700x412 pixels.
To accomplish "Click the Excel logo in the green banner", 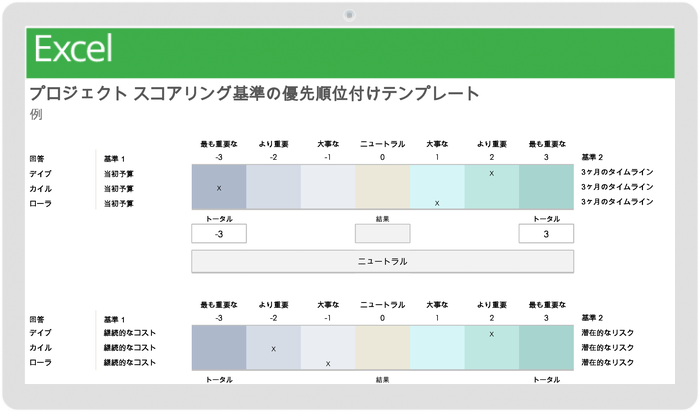I will click(72, 48).
